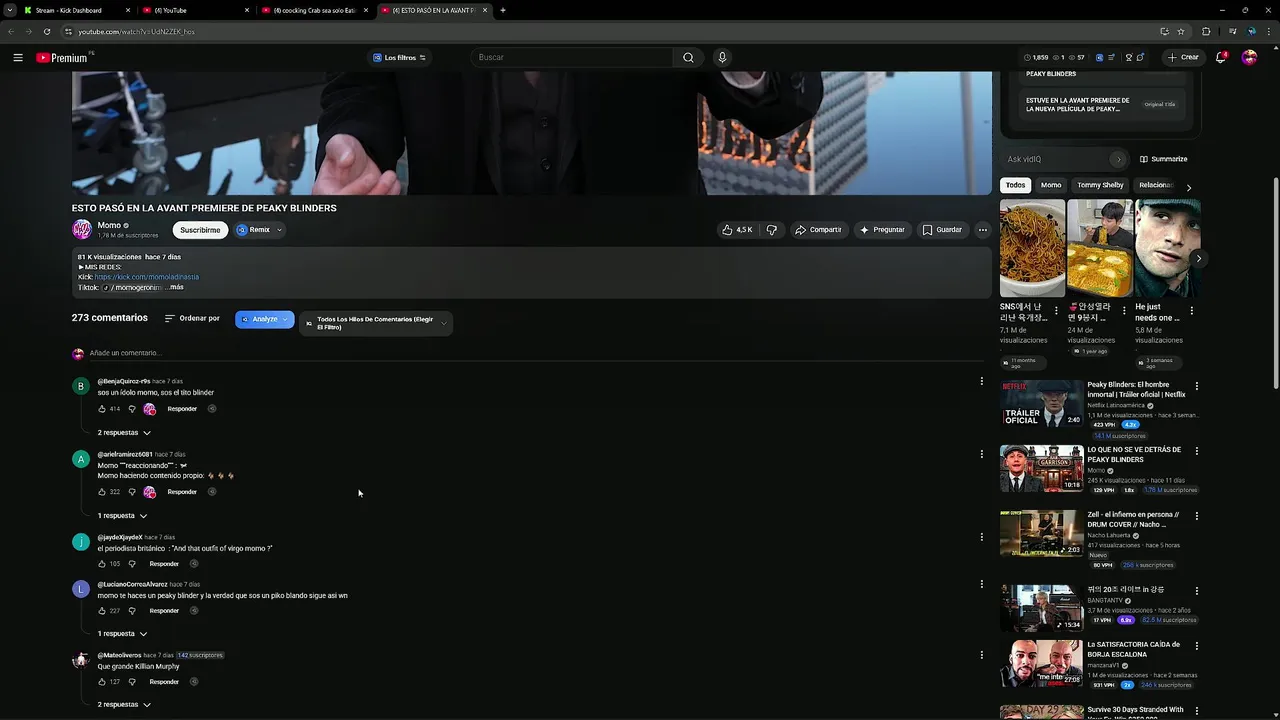Open Remix dropdown arrow
Image resolution: width=1280 pixels, height=720 pixels.
click(279, 230)
